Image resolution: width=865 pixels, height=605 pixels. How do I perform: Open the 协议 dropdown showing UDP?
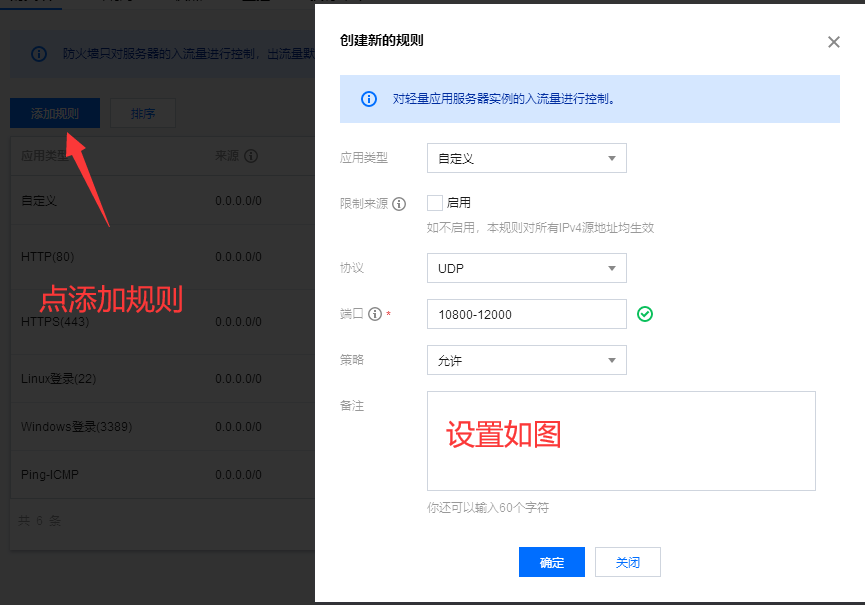527,268
